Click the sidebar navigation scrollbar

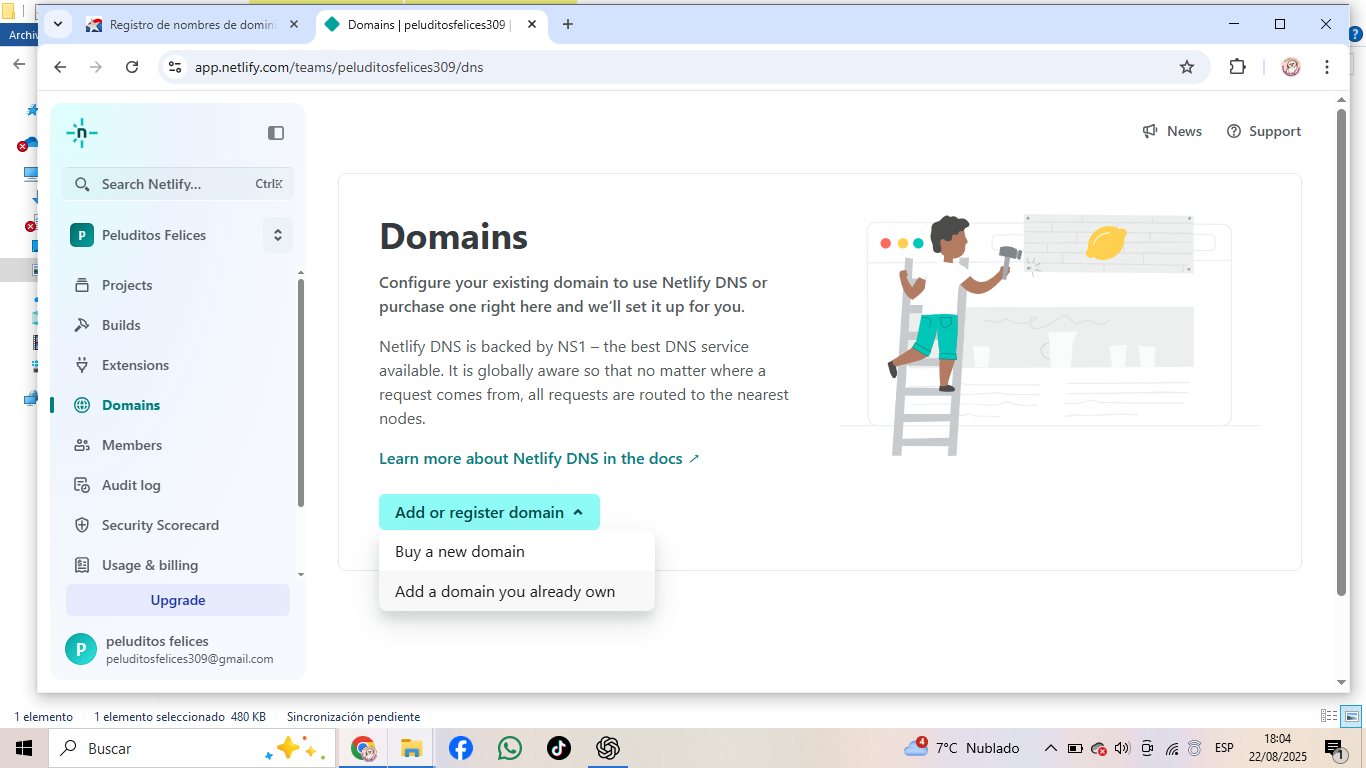coord(301,392)
